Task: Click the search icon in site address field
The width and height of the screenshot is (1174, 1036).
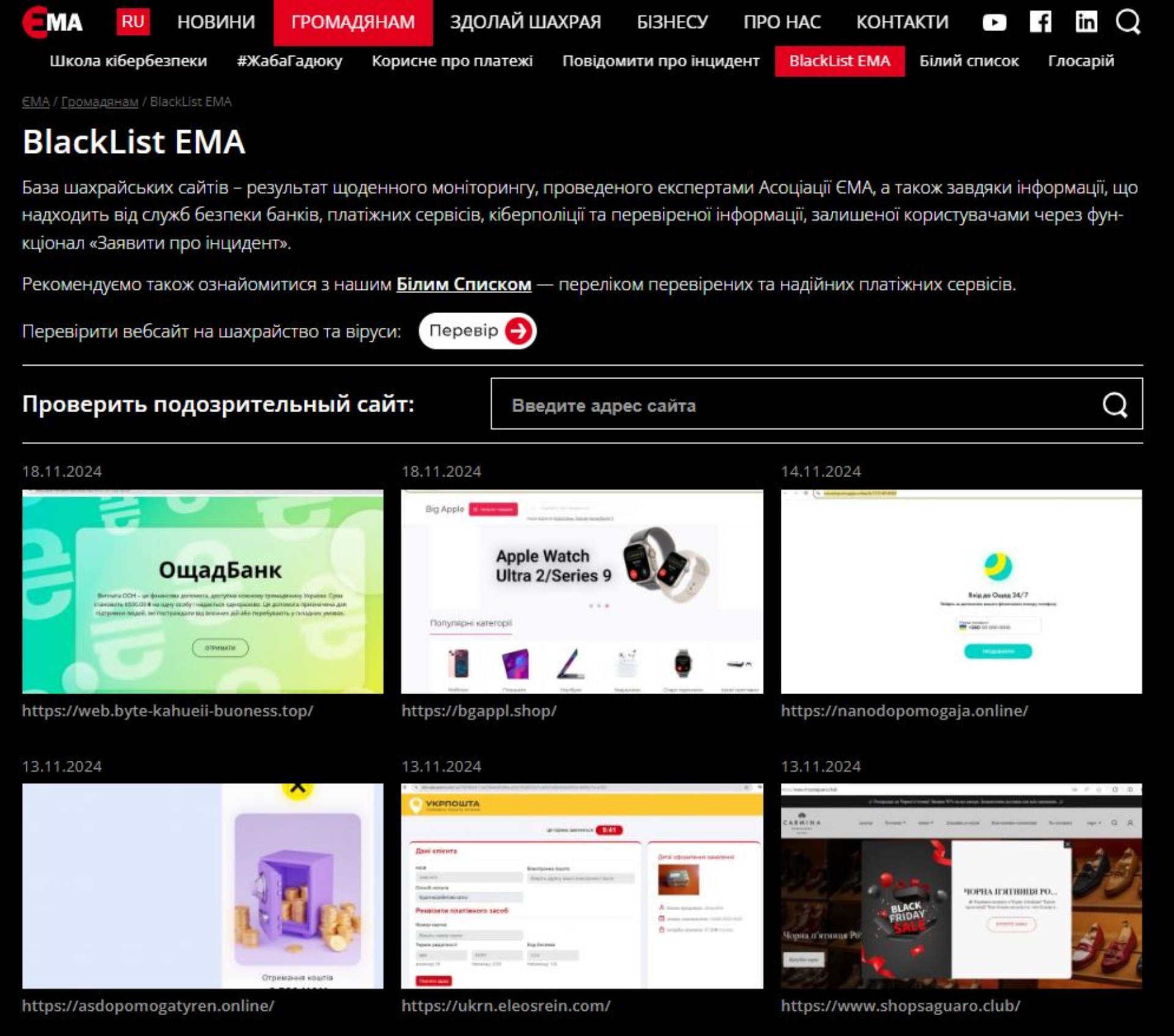Action: click(x=1115, y=404)
